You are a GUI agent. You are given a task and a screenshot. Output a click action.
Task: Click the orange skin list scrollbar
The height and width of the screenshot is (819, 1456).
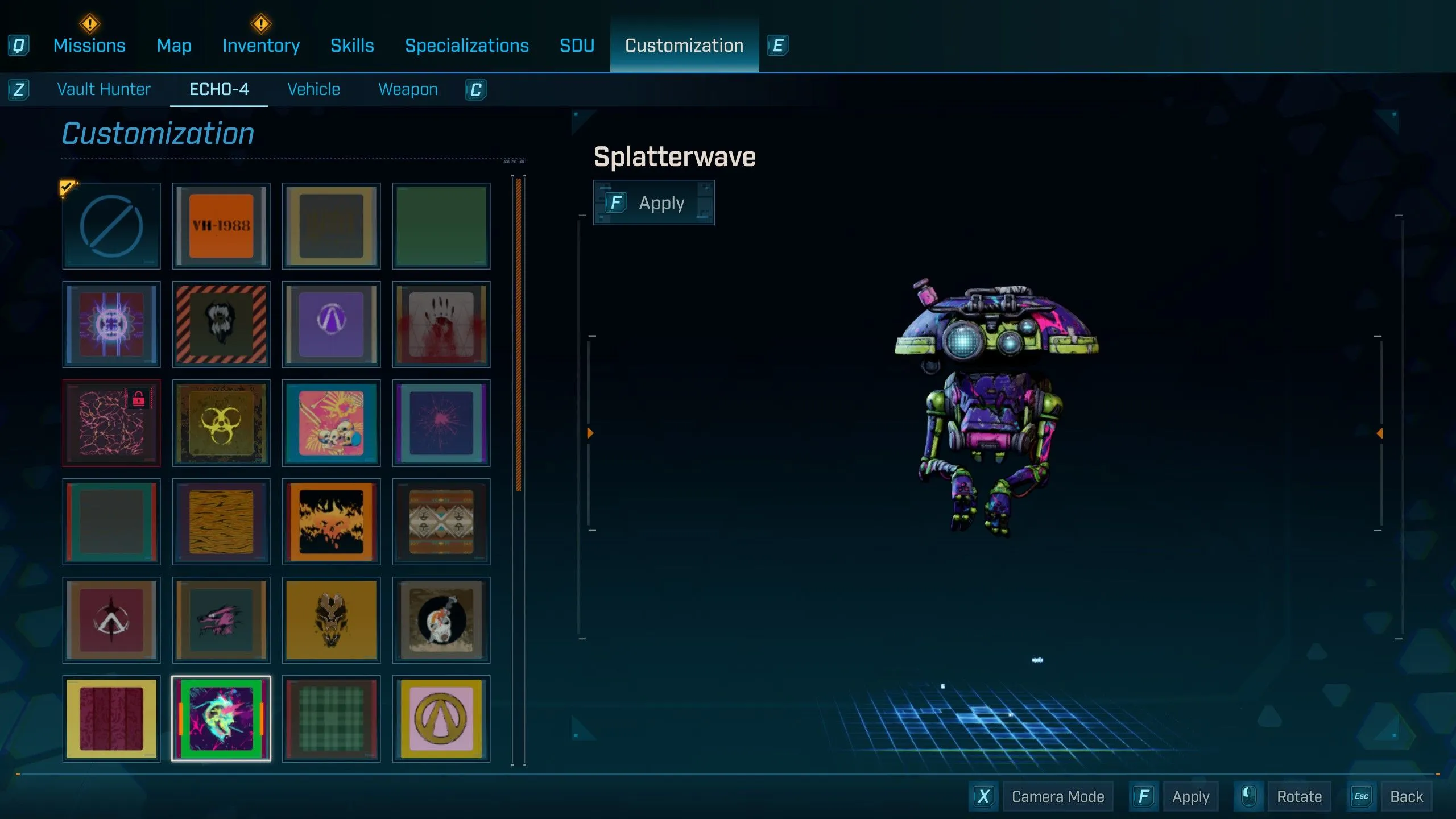click(519, 336)
